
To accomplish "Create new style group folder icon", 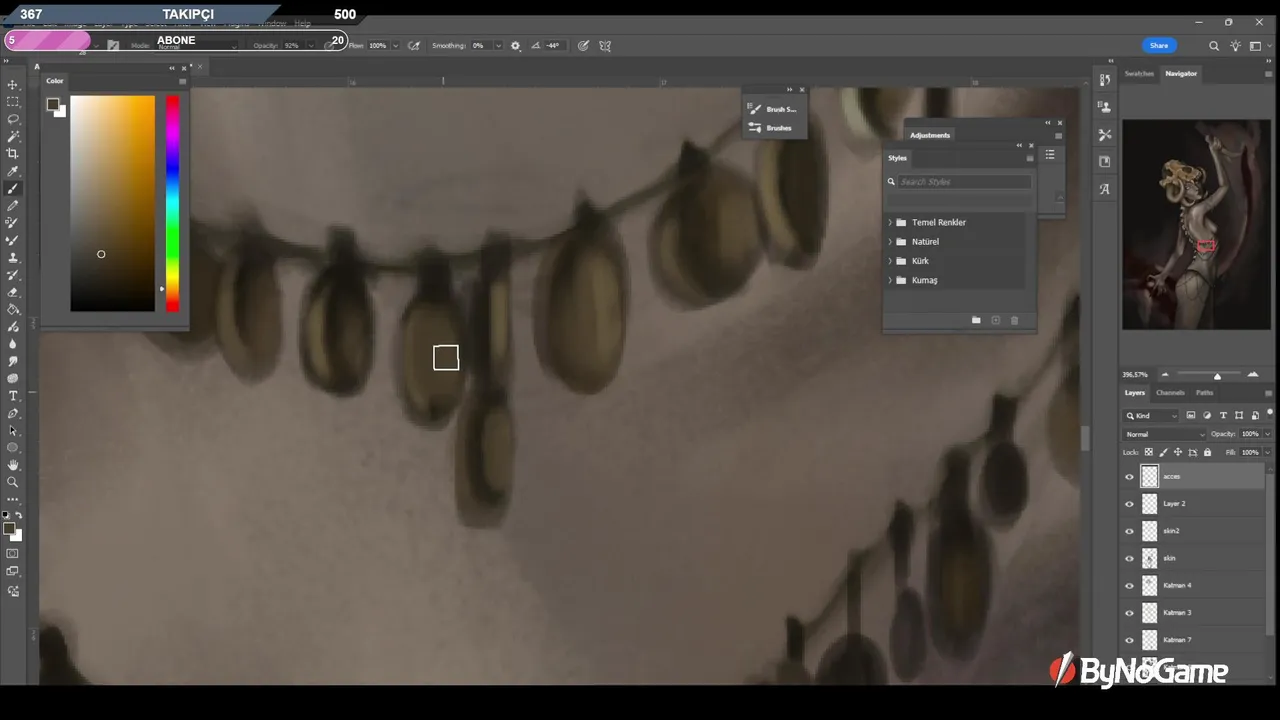I will pos(976,320).
